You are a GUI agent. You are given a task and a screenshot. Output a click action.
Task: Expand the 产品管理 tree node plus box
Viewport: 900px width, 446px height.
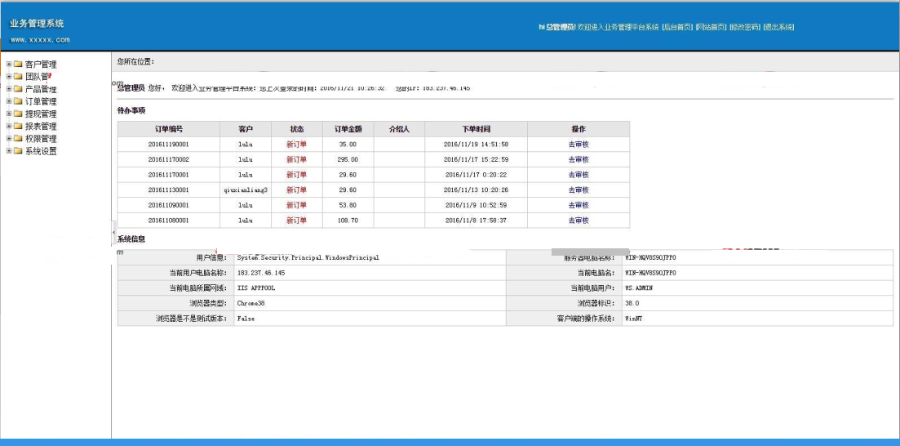[9, 89]
